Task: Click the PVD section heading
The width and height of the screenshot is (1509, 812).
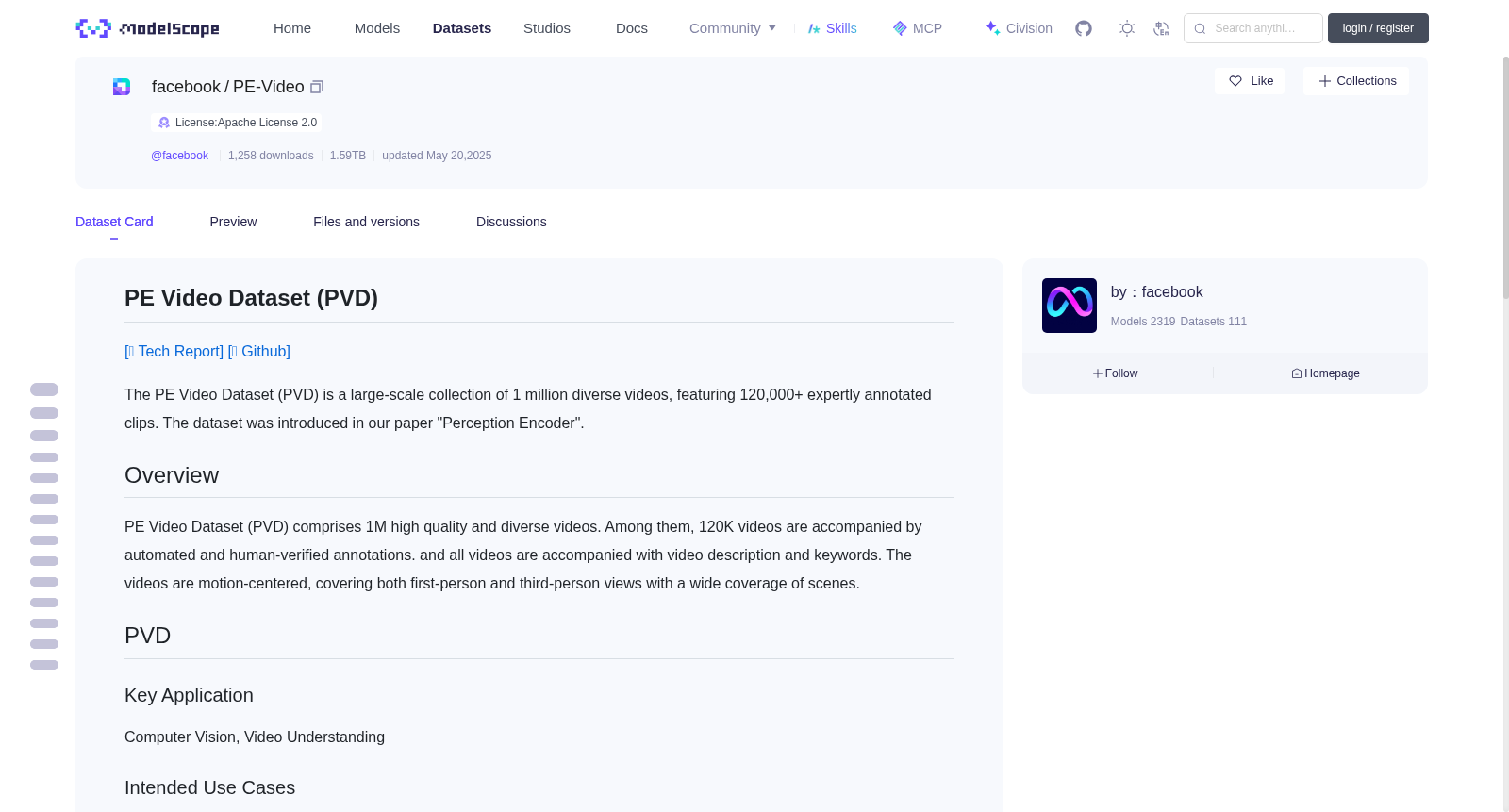Action: pyautogui.click(x=148, y=636)
